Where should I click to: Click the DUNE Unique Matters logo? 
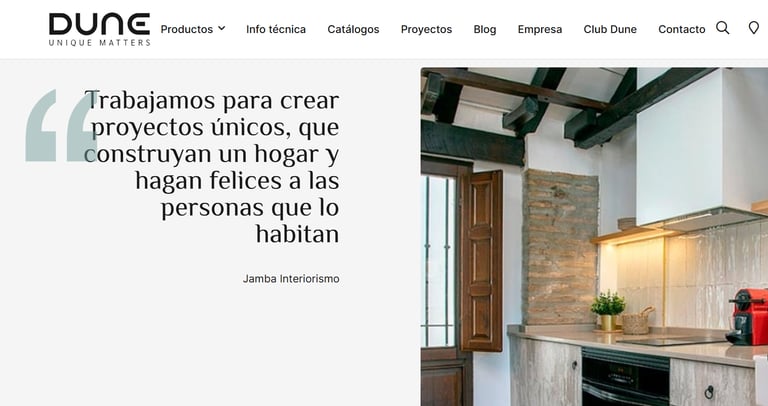pyautogui.click(x=99, y=29)
